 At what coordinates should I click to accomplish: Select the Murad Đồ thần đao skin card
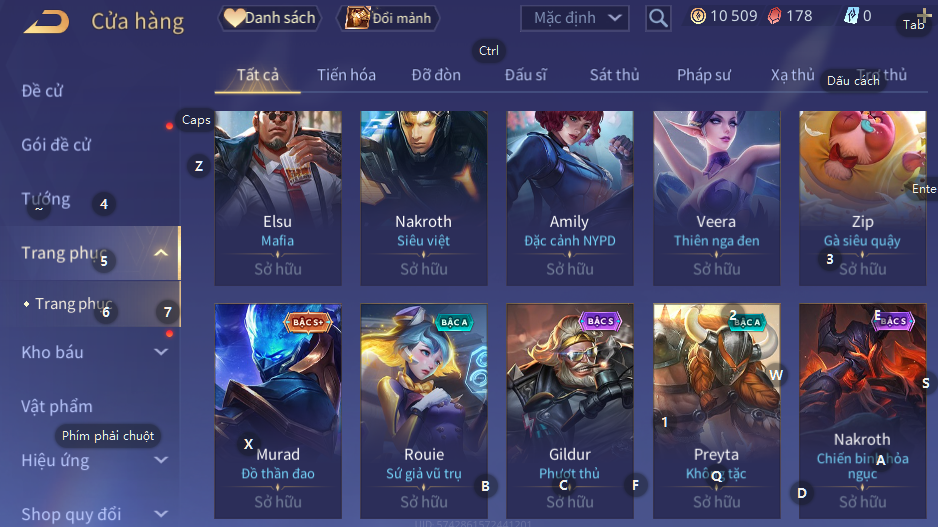point(278,411)
